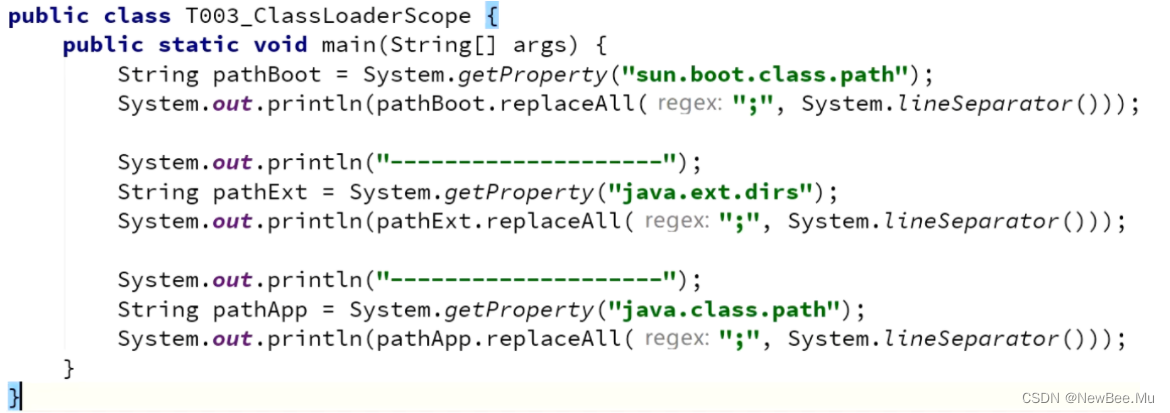The image size is (1170, 413).
Task: Click the "static" keyword
Action: click(x=198, y=45)
